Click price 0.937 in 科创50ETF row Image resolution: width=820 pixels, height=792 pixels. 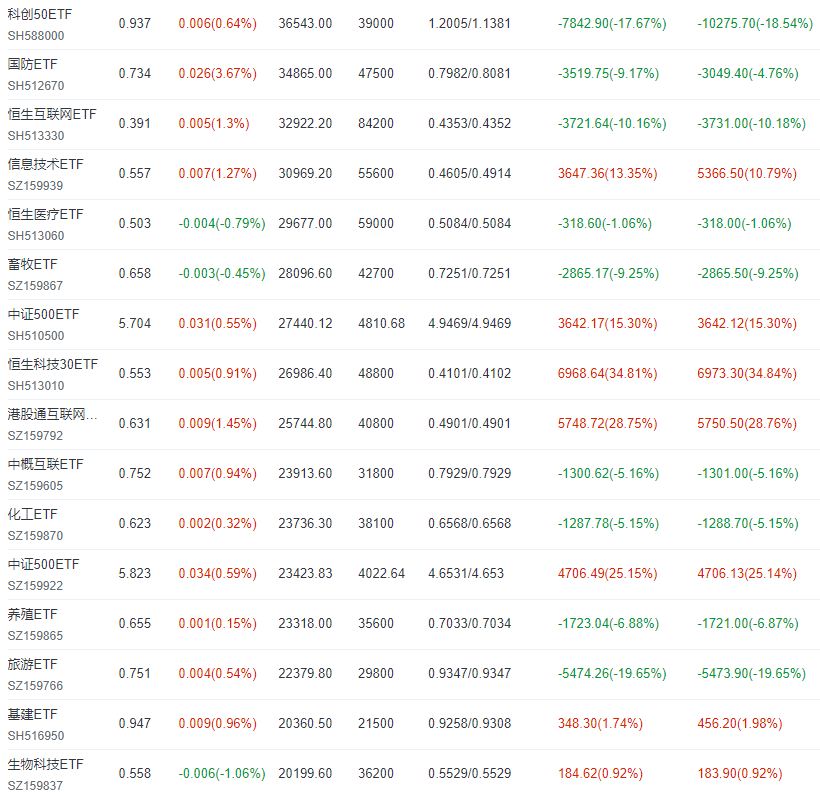tap(135, 24)
